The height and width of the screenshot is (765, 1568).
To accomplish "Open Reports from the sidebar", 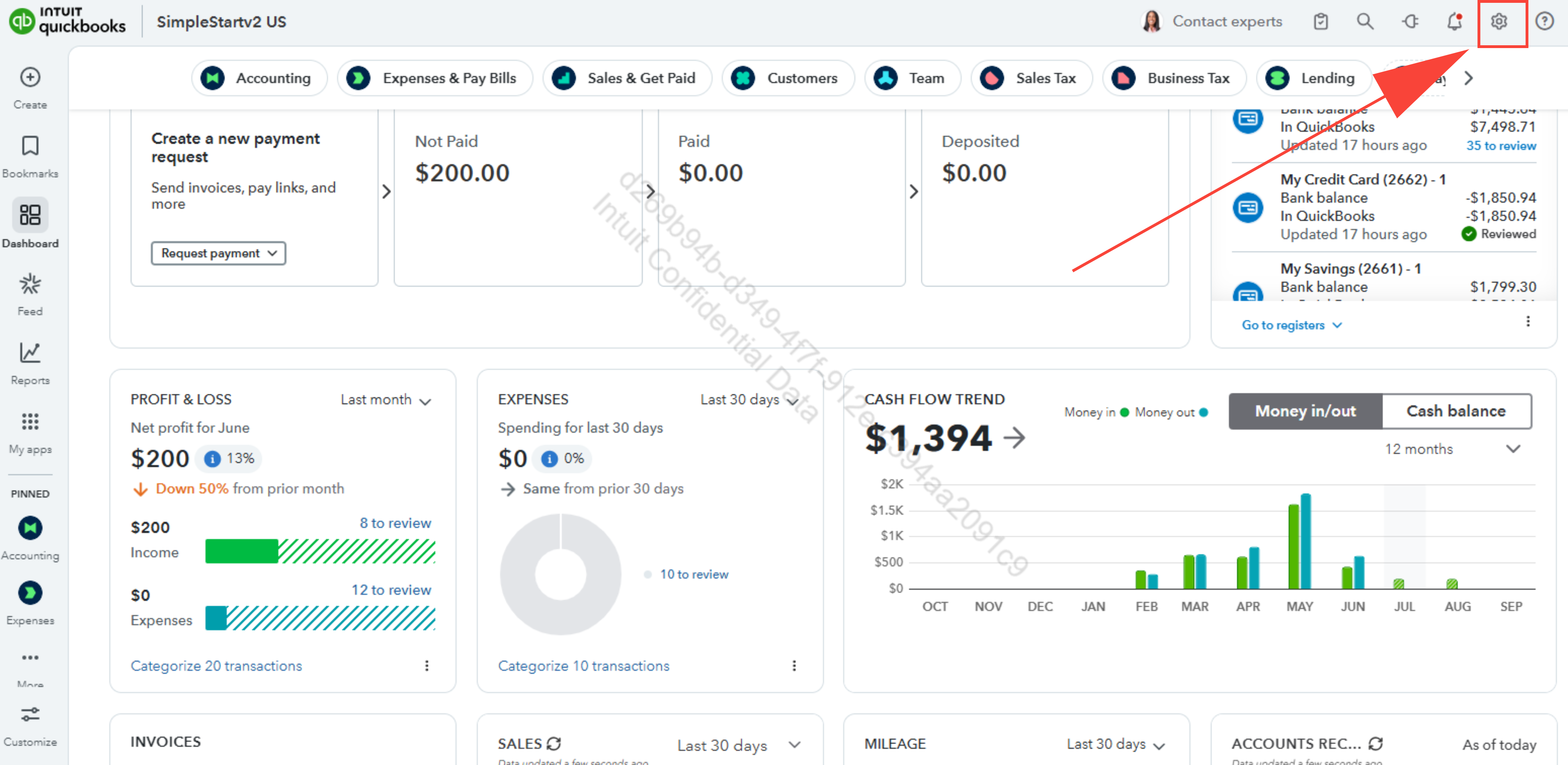I will 30,363.
